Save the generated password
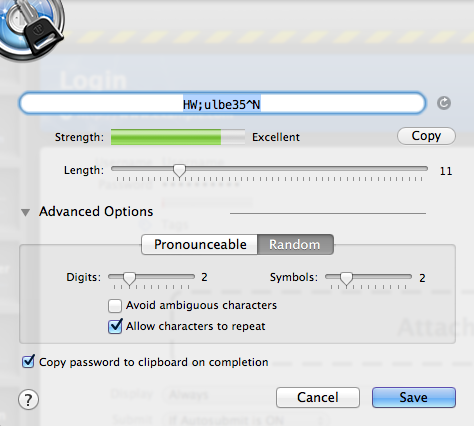Screen dimensions: 474x426 click(414, 397)
